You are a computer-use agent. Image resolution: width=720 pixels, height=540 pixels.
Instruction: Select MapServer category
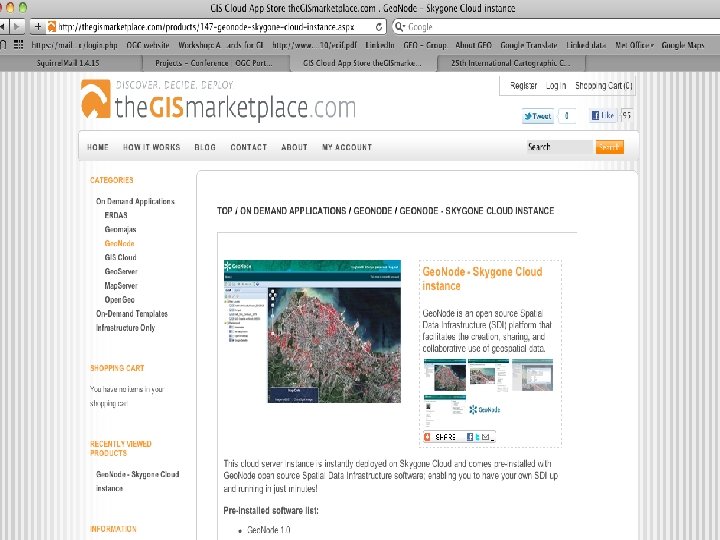(x=121, y=286)
